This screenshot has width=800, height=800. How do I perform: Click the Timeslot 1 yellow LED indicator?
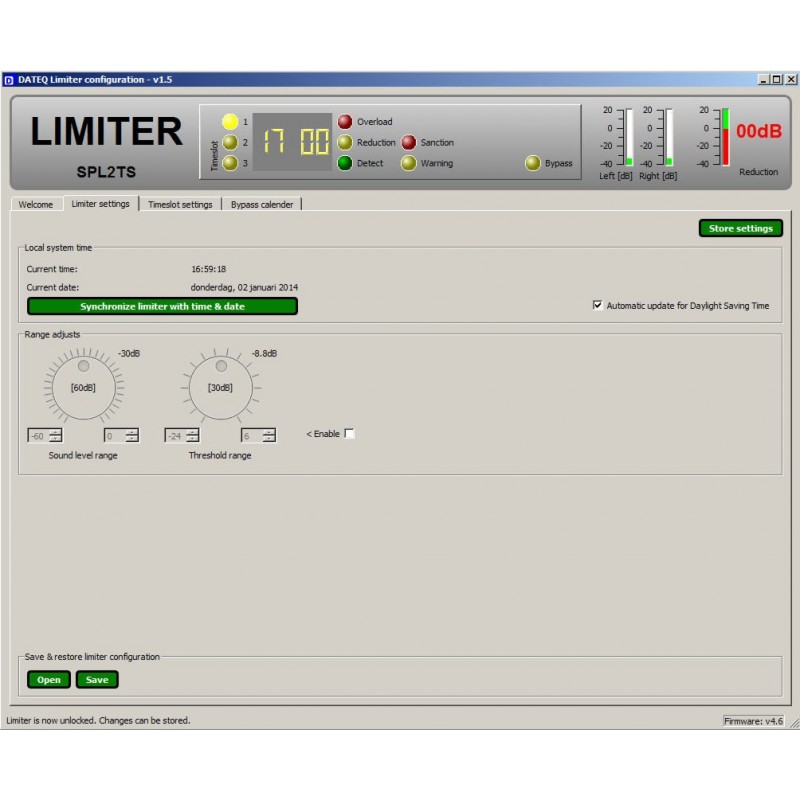click(230, 121)
